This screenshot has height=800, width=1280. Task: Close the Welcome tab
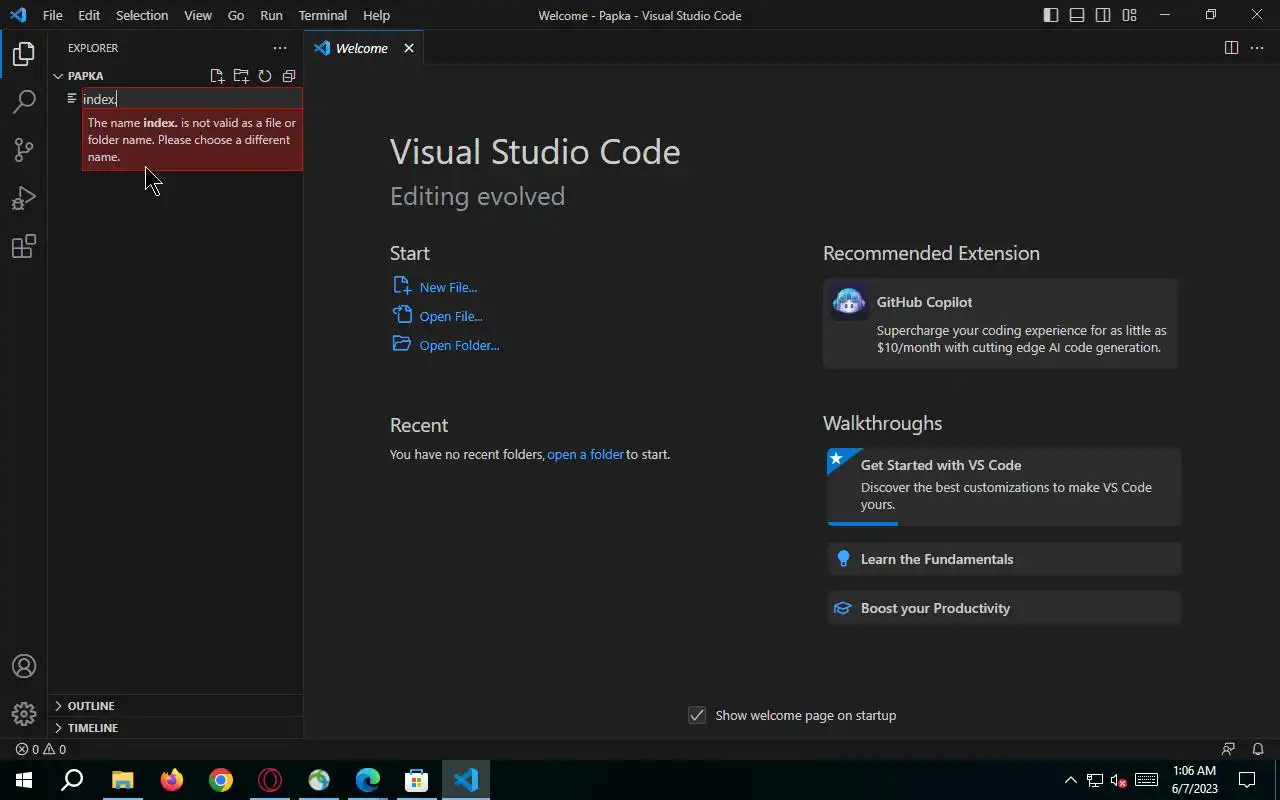(409, 48)
